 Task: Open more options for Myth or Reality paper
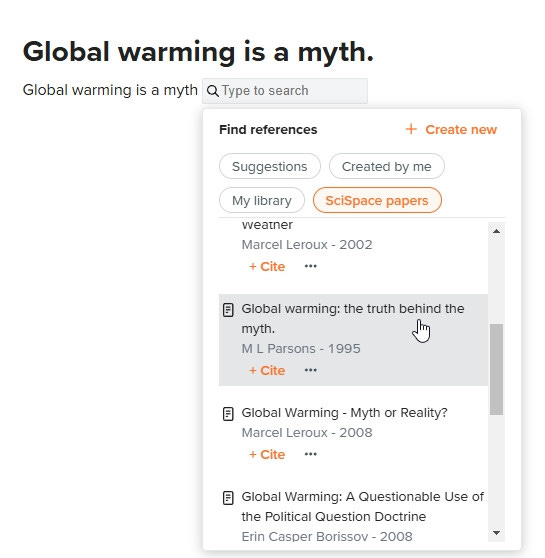310,454
